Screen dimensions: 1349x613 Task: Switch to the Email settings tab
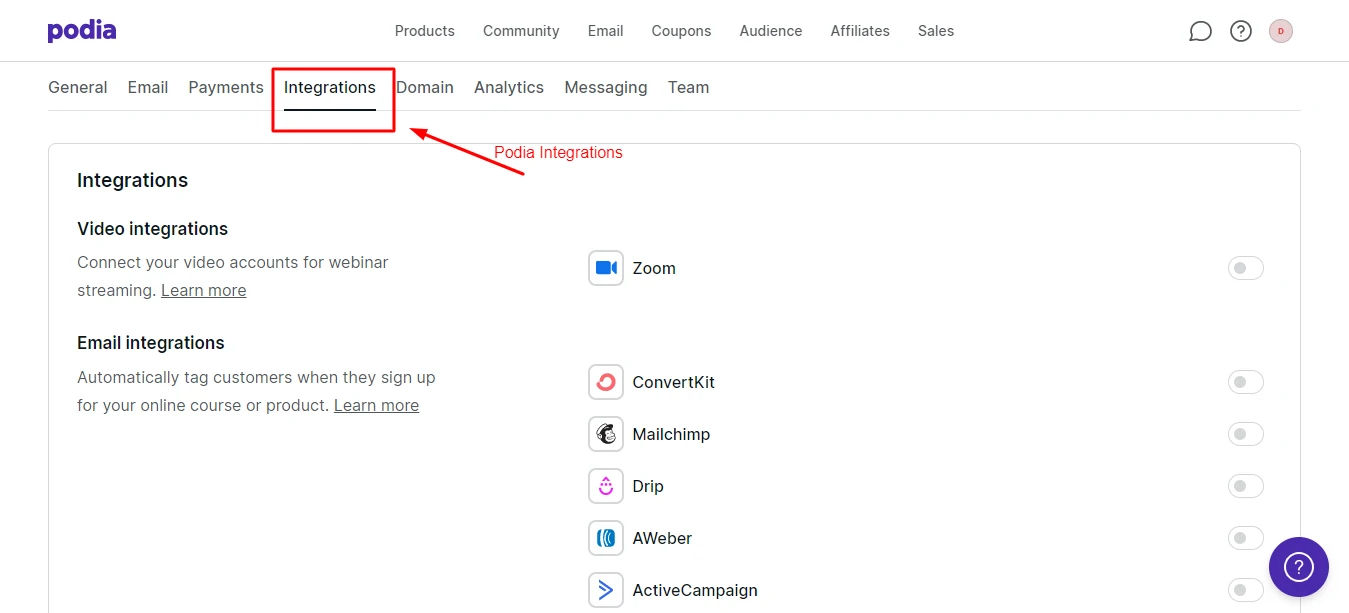pyautogui.click(x=148, y=87)
